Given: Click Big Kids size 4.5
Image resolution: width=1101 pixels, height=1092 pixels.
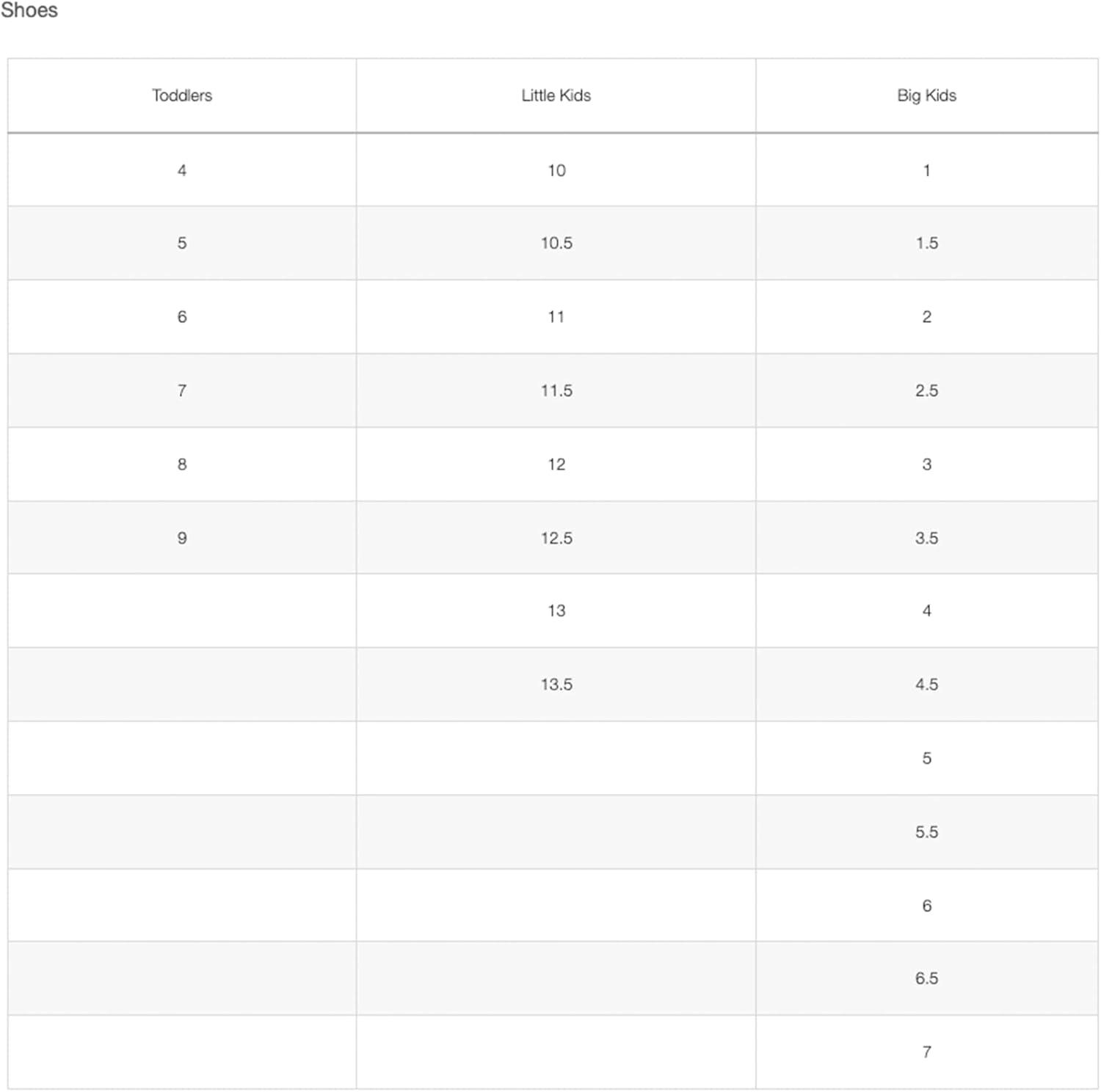Looking at the screenshot, I should pos(926,684).
